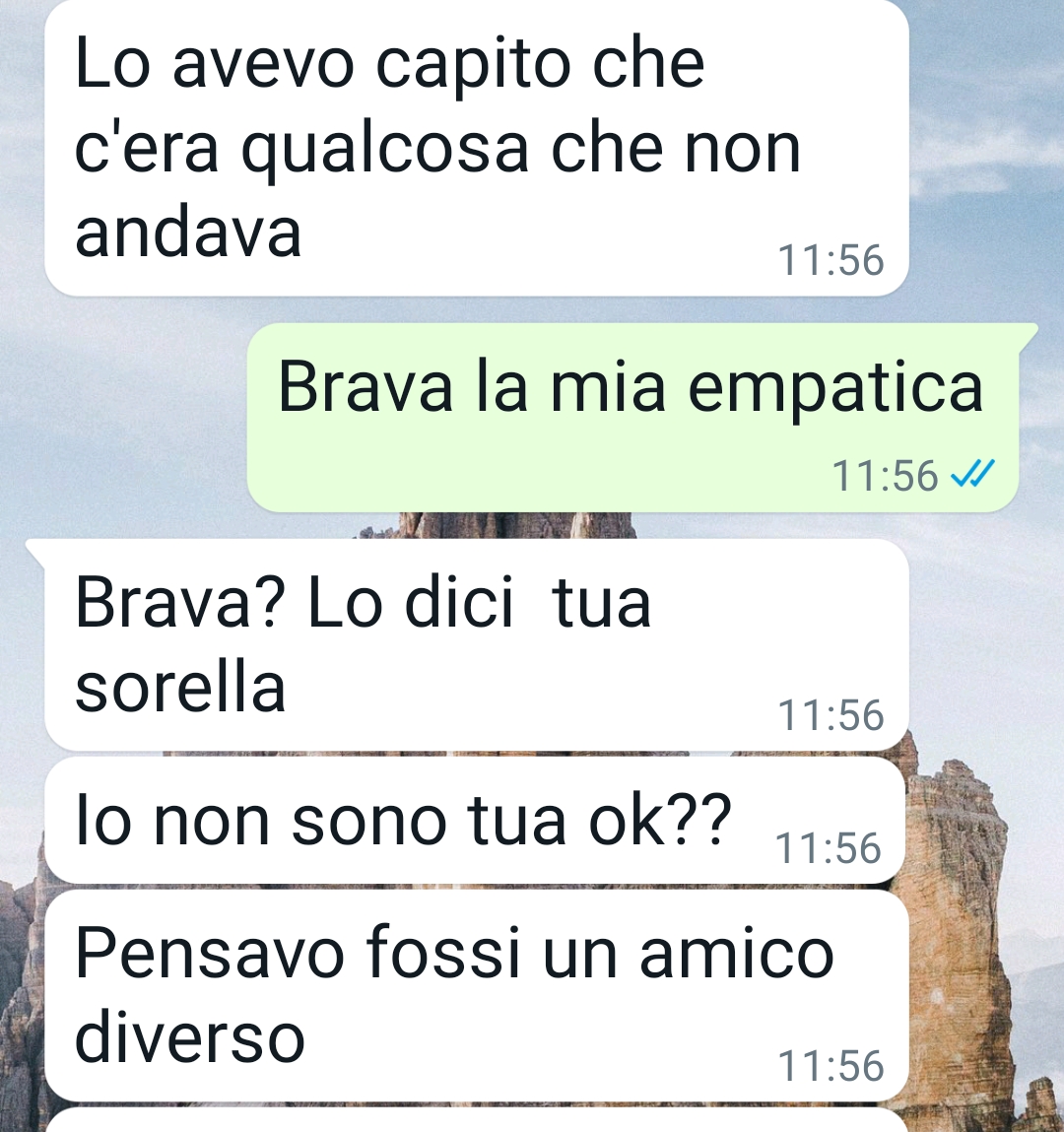This screenshot has width=1064, height=1132.
Task: Tap the 11:56 timestamp on green sent bubble
Action: click(885, 476)
